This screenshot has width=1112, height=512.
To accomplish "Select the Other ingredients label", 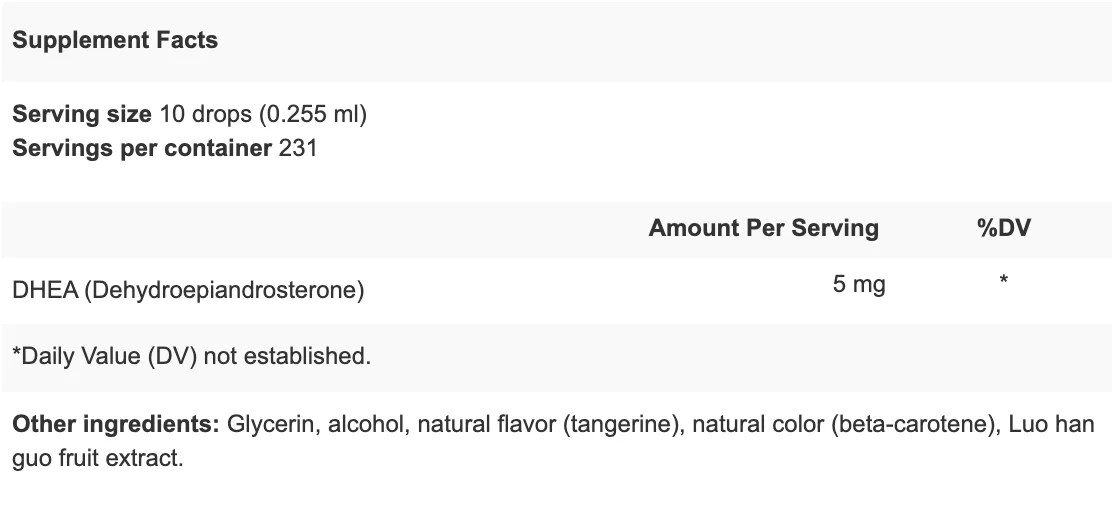I will tap(116, 424).
